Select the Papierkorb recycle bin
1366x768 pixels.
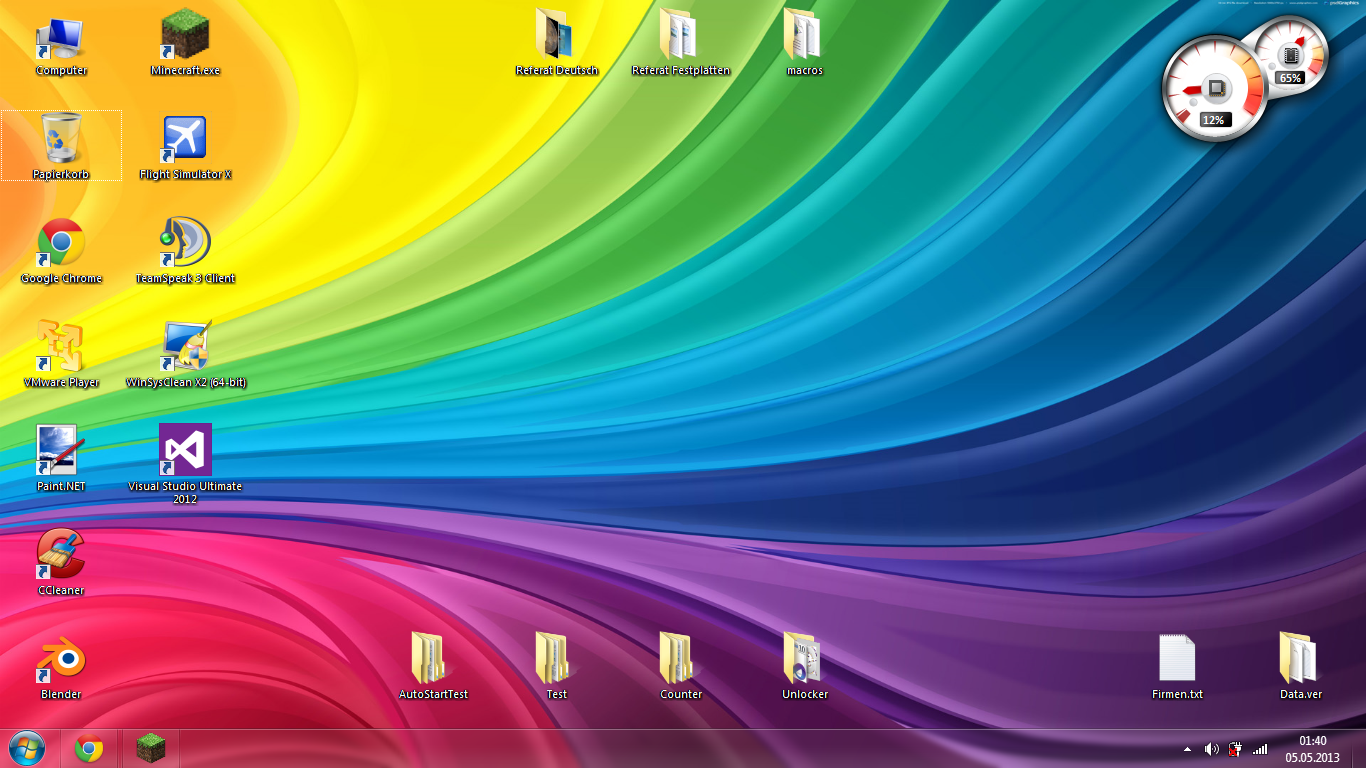click(x=61, y=140)
